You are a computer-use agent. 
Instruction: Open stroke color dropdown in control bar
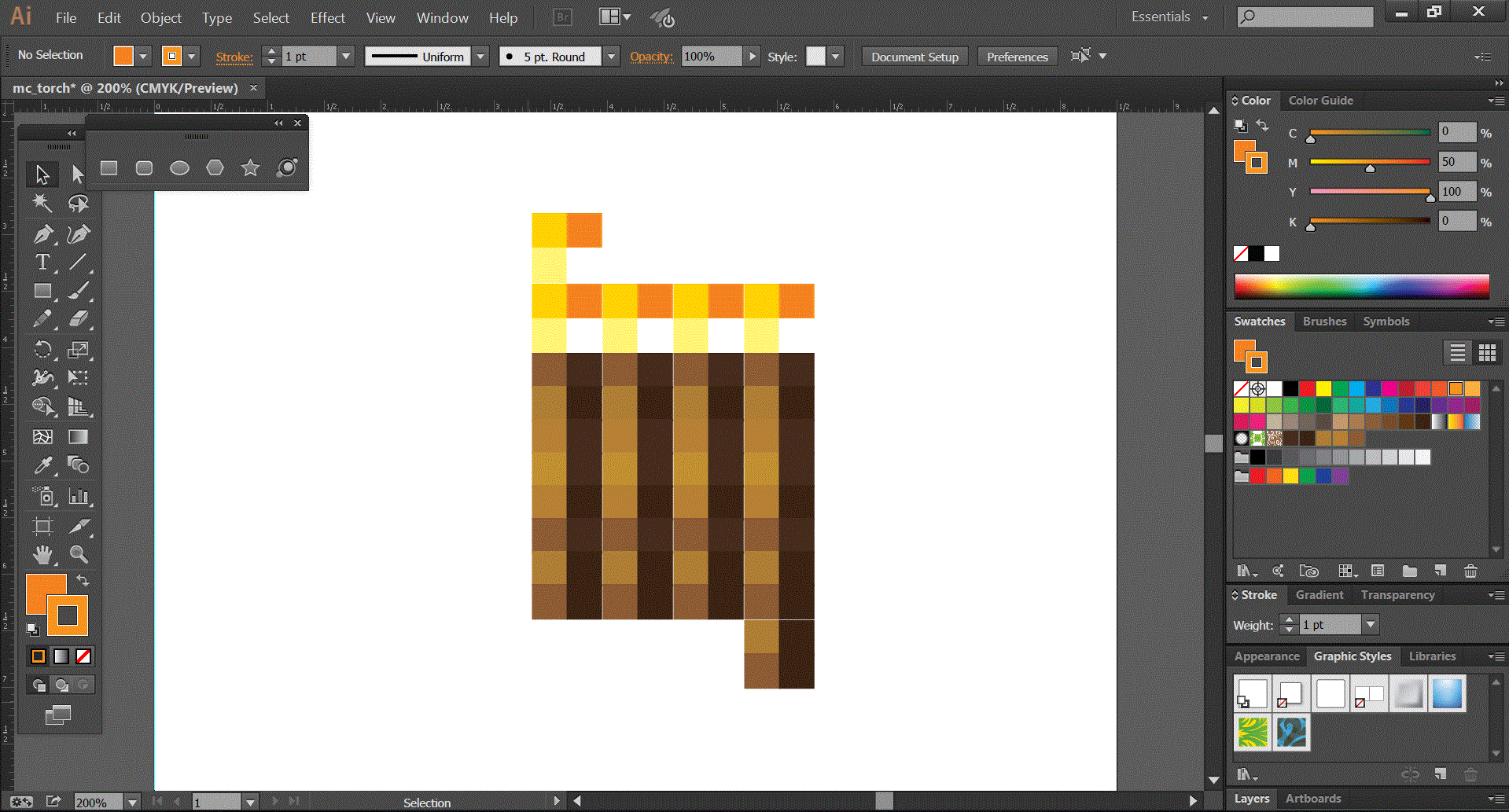(x=191, y=56)
